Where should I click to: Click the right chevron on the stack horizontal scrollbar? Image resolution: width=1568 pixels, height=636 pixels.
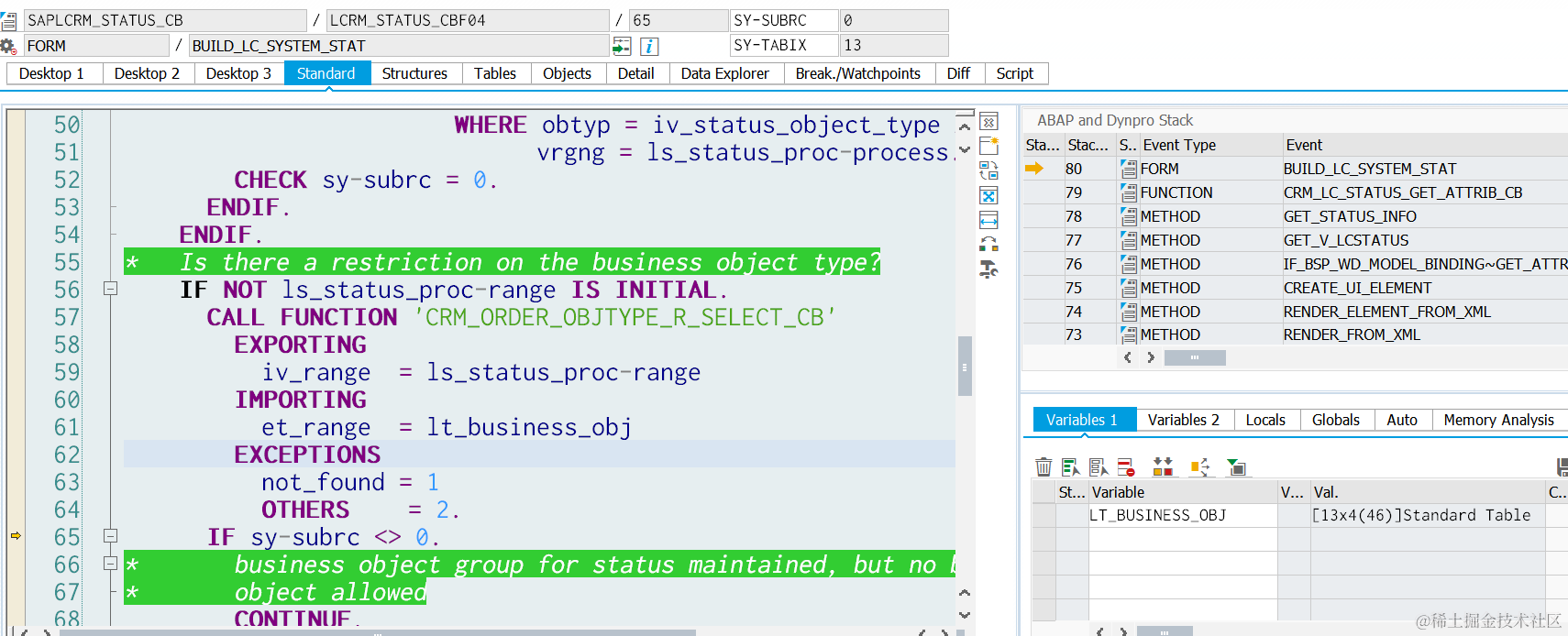[x=1151, y=357]
